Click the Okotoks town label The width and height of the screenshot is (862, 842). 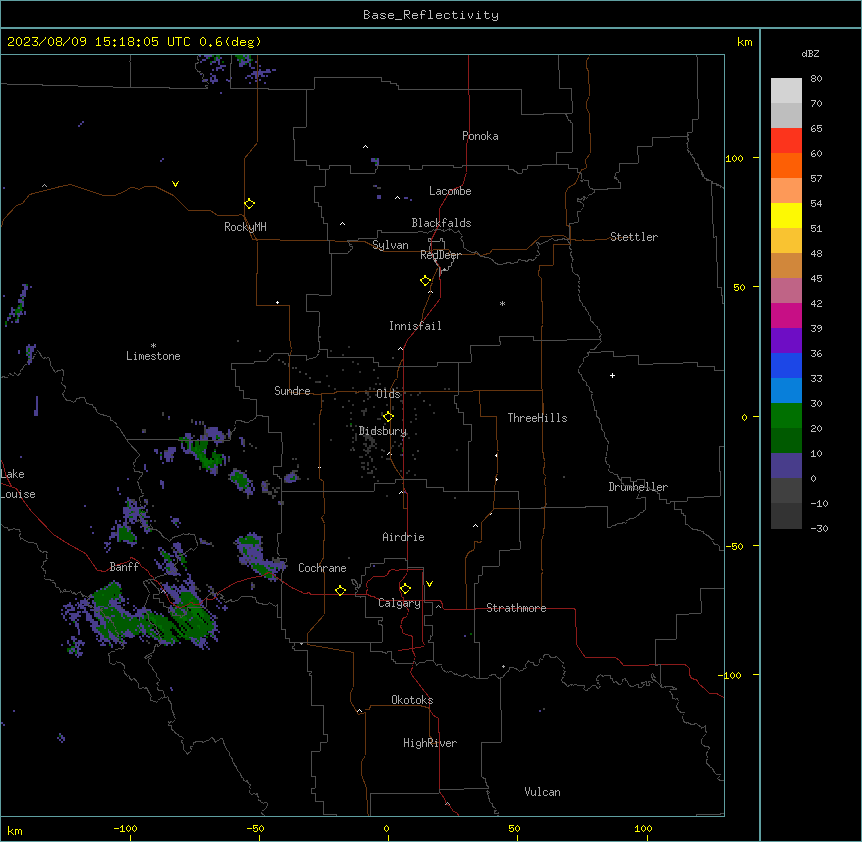412,700
